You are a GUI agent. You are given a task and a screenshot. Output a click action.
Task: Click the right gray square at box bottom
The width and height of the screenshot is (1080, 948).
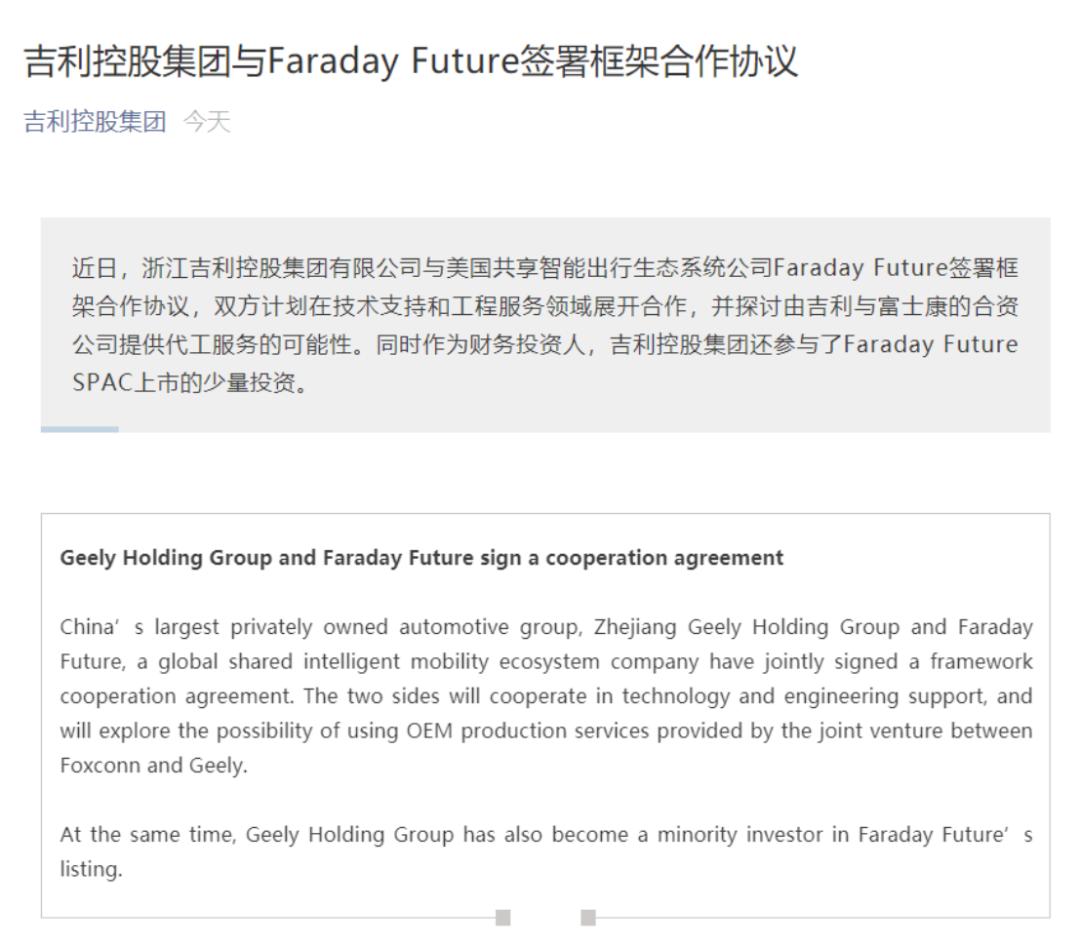coord(588,917)
